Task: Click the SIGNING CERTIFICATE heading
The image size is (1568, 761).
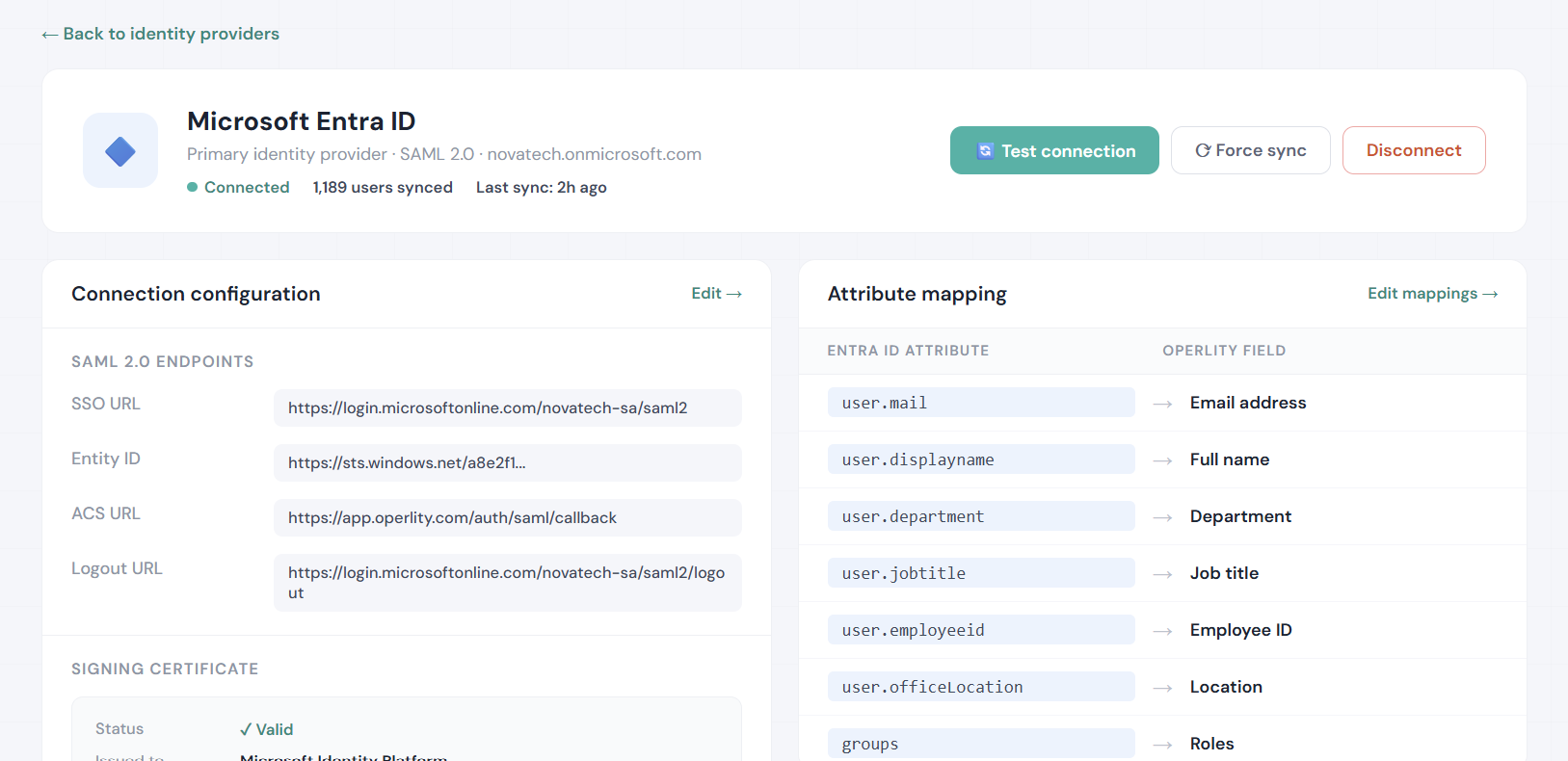Action: pos(165,669)
